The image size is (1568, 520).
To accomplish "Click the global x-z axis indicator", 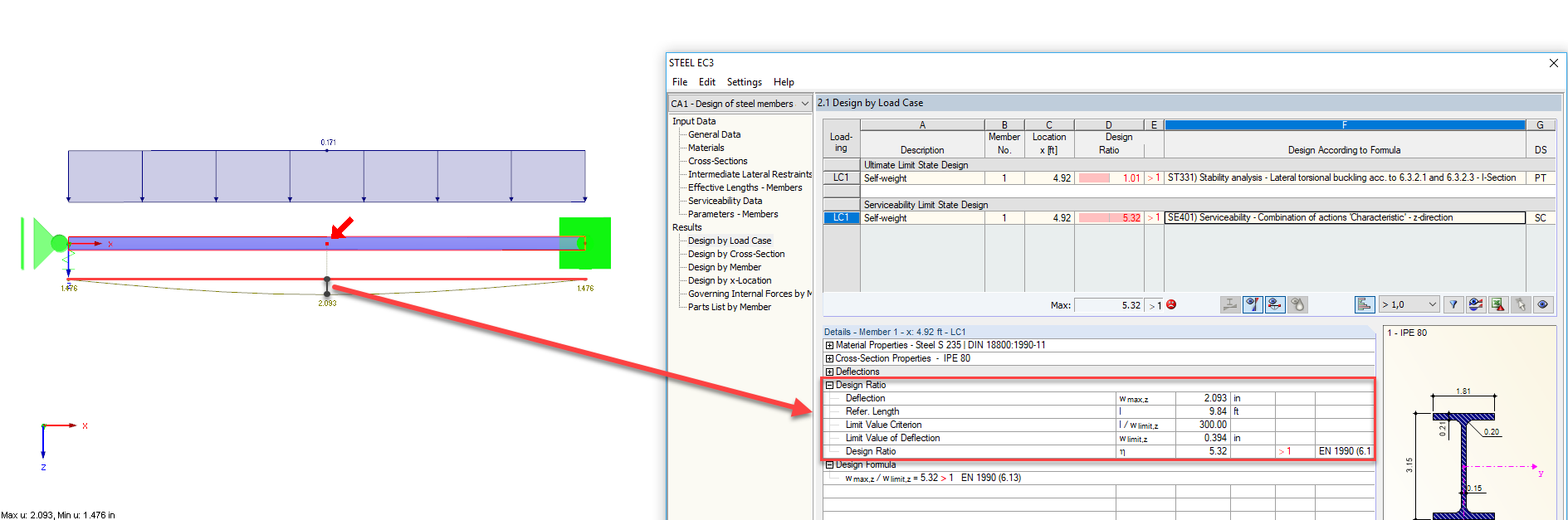I will click(x=63, y=446).
